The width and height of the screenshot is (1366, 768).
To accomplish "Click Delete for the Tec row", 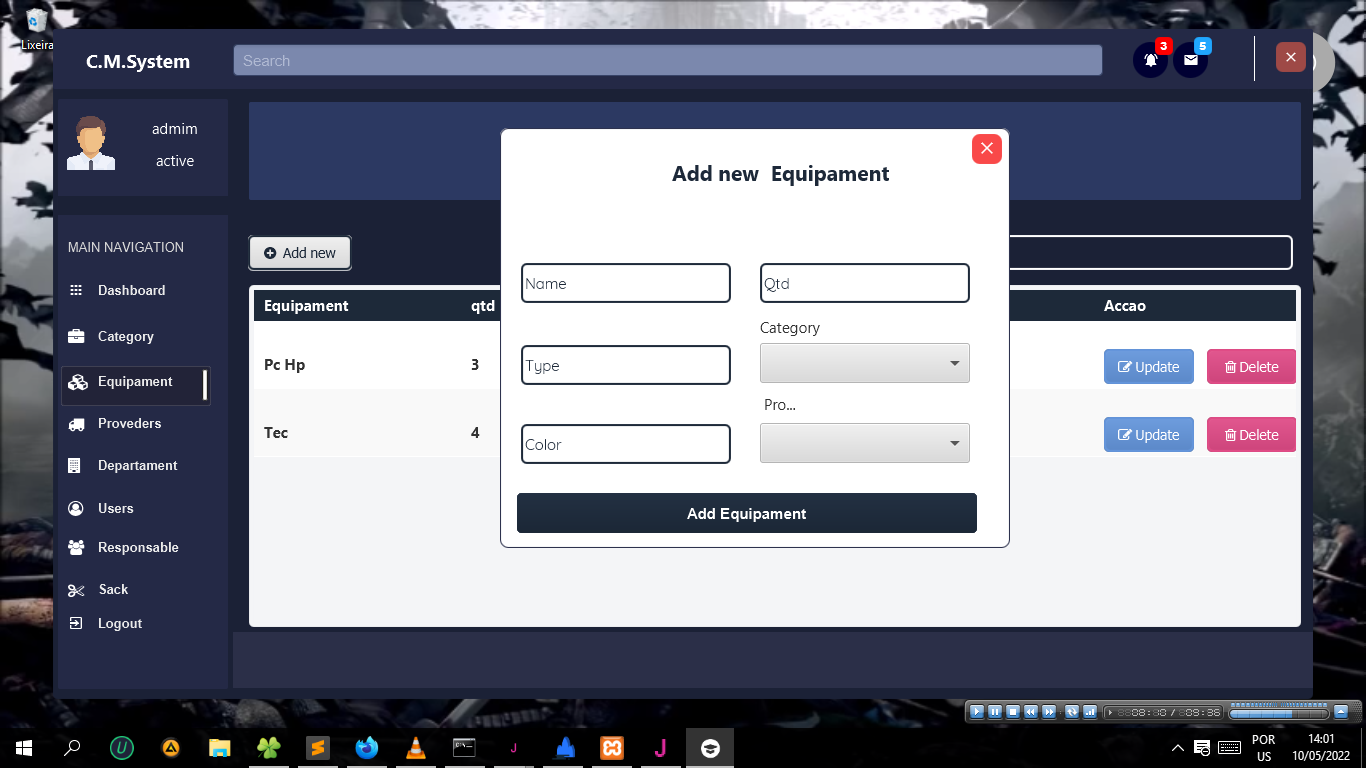I will pyautogui.click(x=1251, y=435).
